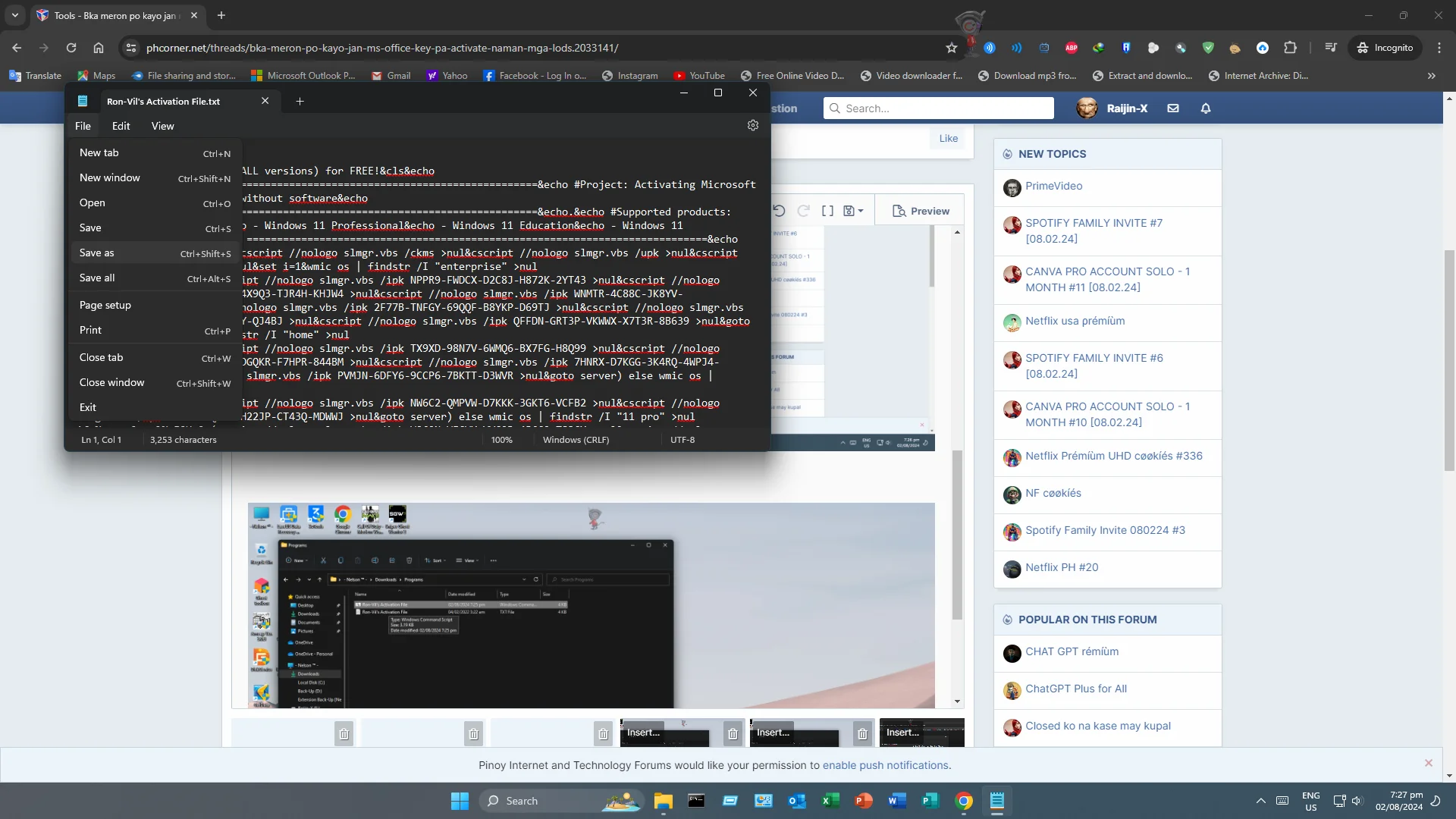Screen dimensions: 1456x819
Task: Click the page vertical scrollbar
Action: [1449, 360]
